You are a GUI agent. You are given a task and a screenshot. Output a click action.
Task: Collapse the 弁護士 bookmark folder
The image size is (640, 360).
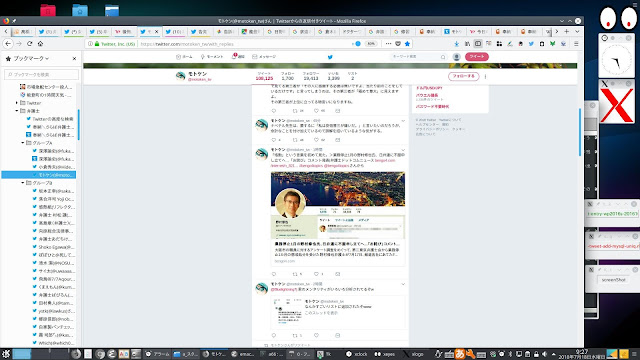tap(17, 111)
